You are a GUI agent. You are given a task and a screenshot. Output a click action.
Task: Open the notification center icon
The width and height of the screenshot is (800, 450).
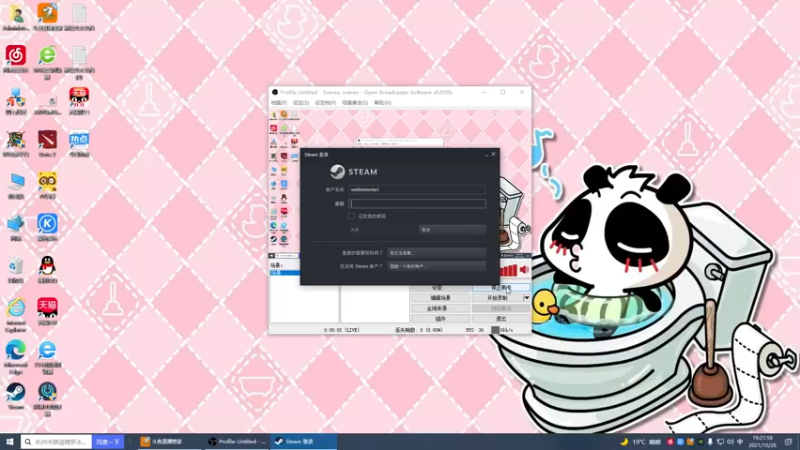[x=789, y=442]
